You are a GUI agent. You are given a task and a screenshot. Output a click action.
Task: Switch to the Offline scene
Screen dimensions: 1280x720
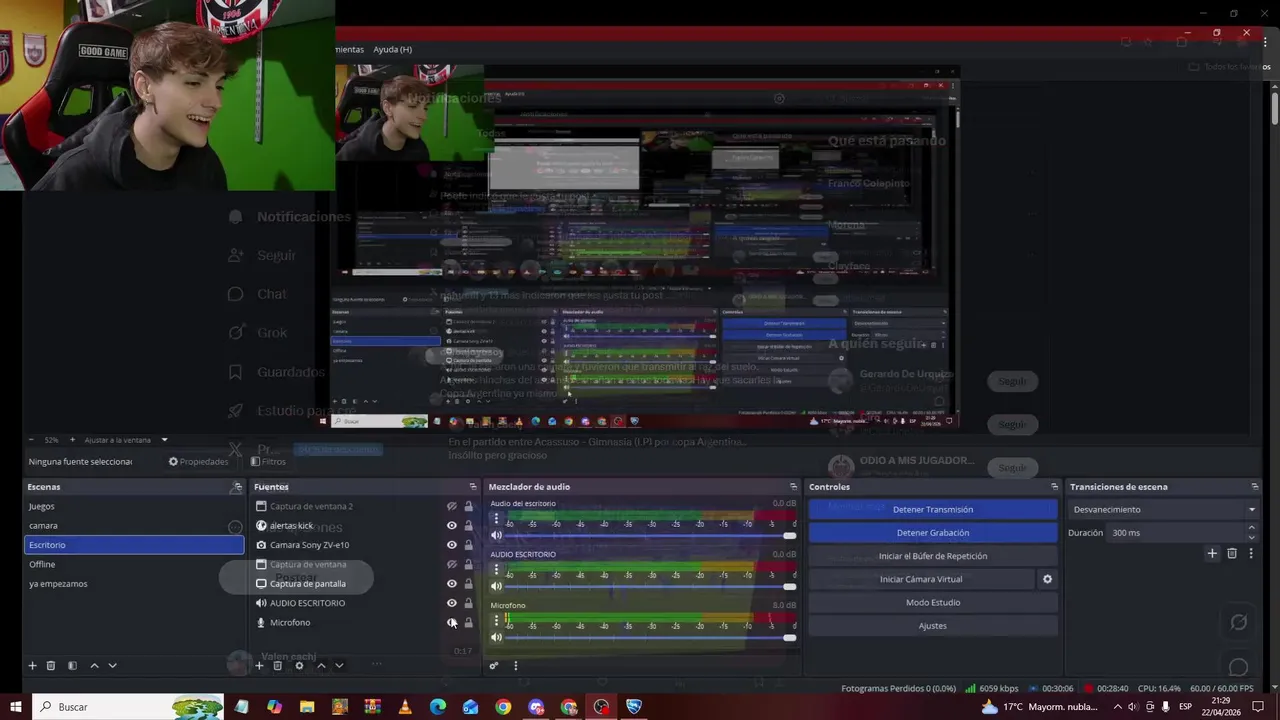pyautogui.click(x=134, y=564)
